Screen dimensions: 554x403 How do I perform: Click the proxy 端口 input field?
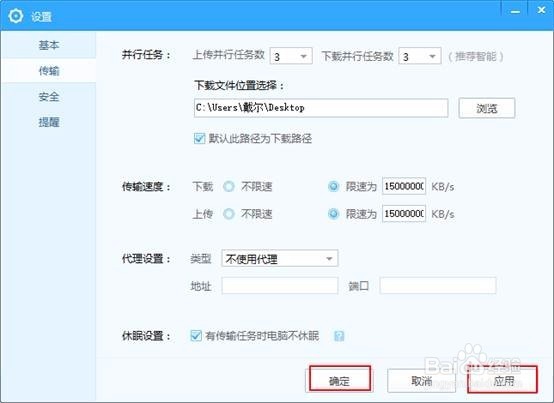[438, 285]
